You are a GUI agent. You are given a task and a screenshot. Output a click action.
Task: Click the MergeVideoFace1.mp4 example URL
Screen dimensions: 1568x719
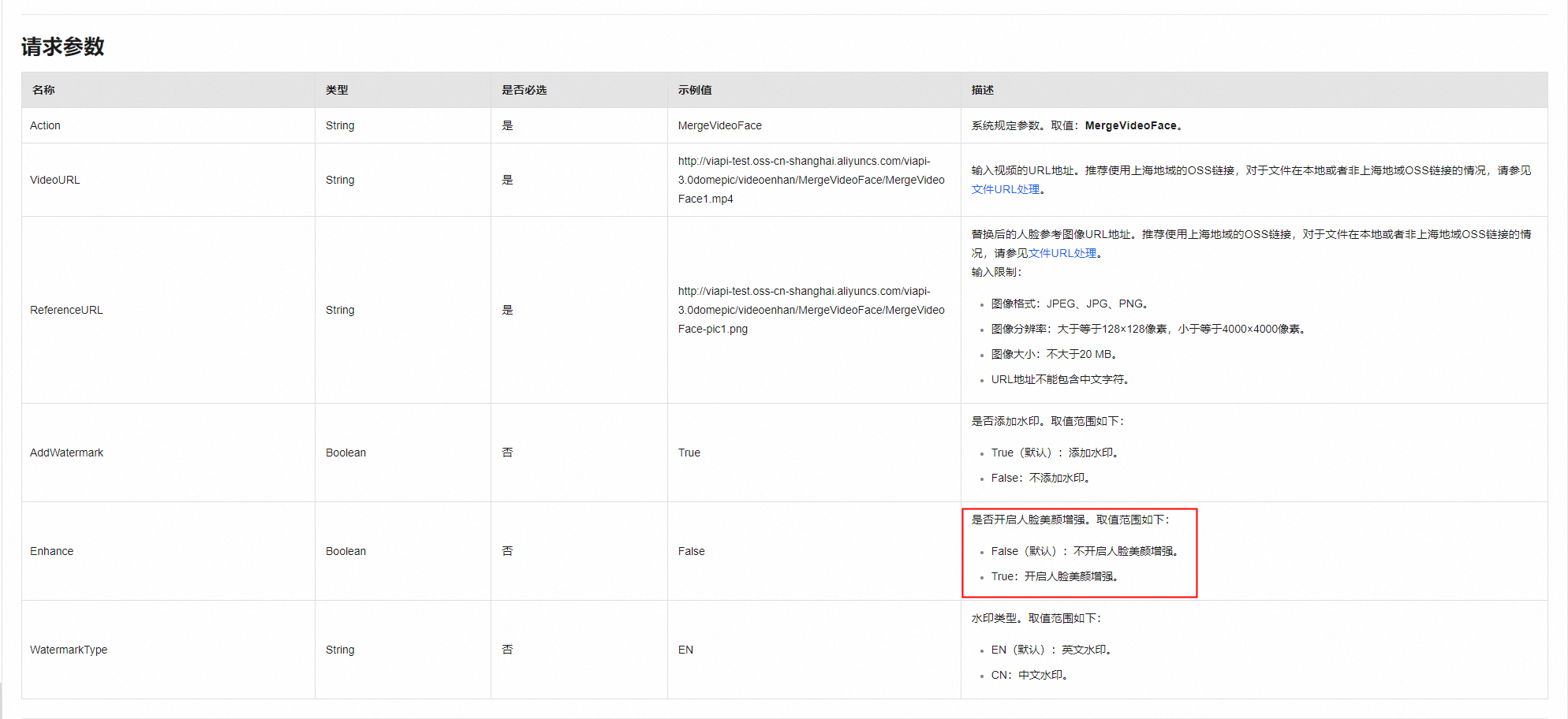click(812, 180)
